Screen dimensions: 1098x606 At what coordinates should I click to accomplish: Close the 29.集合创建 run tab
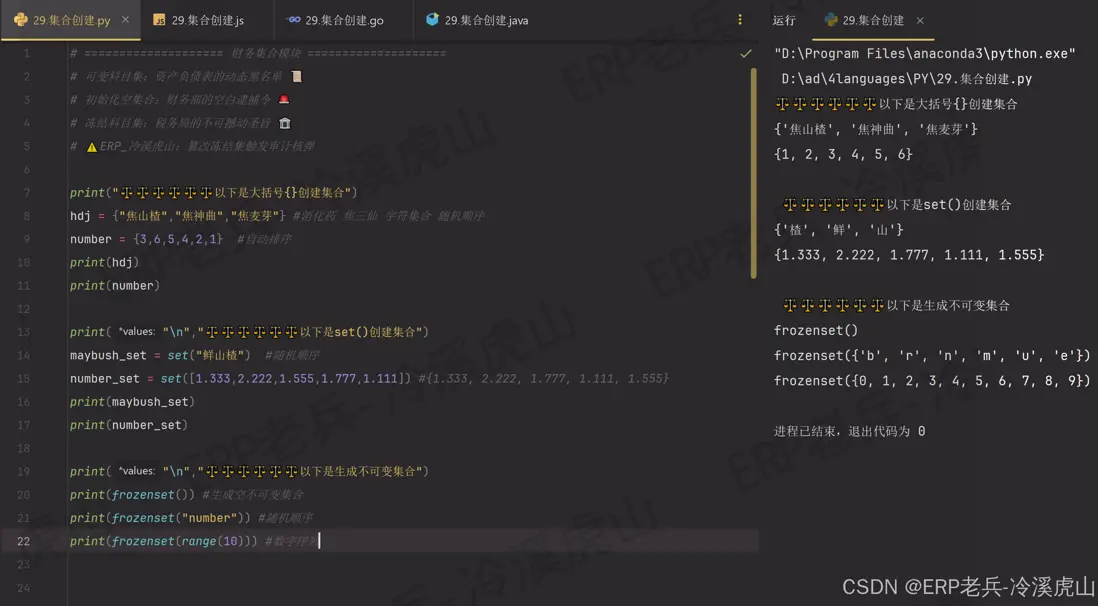pyautogui.click(x=920, y=20)
